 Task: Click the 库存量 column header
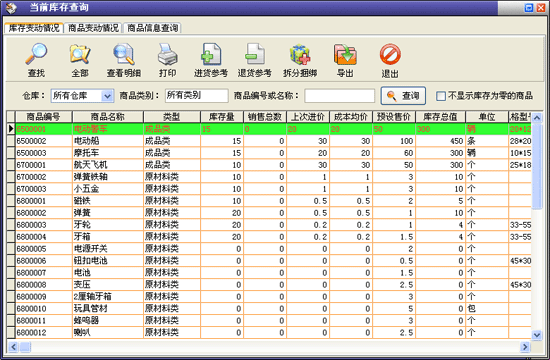pyautogui.click(x=222, y=116)
